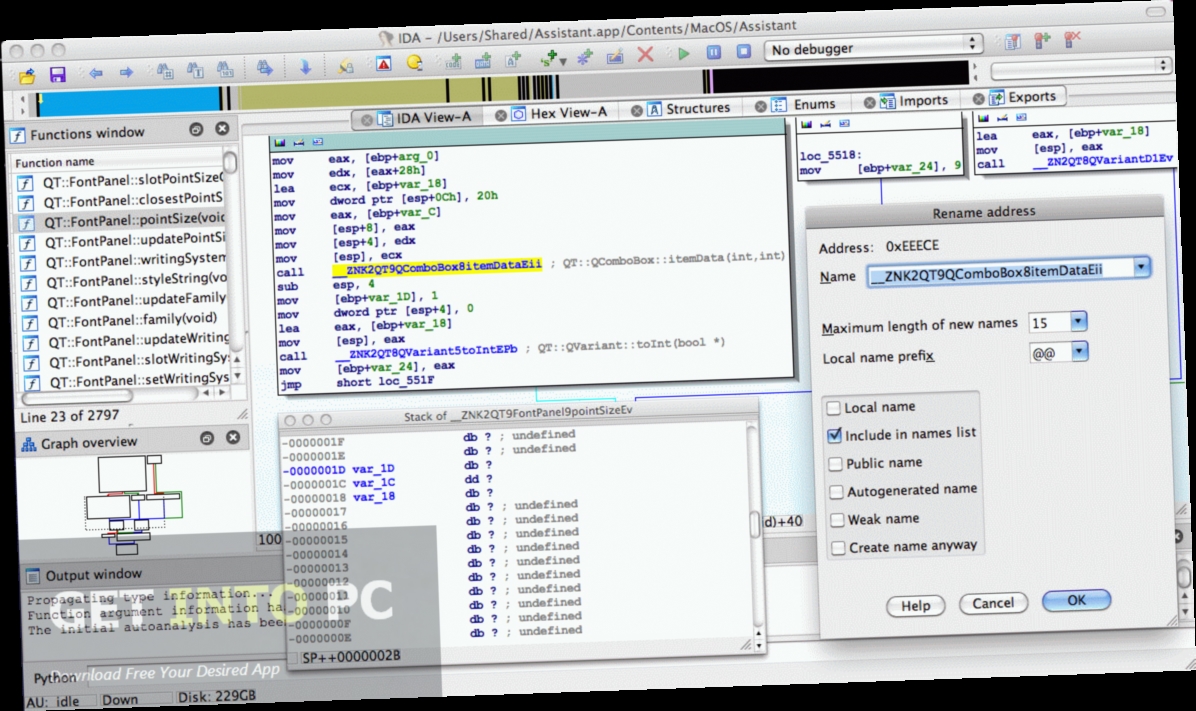
Task: Click the Help button in Rename address
Action: [x=915, y=605]
